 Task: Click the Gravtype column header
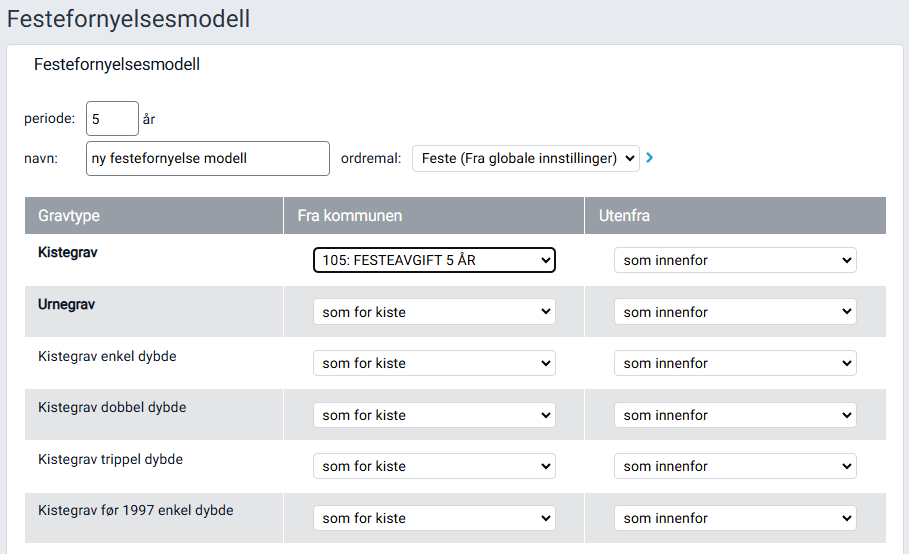tap(69, 216)
